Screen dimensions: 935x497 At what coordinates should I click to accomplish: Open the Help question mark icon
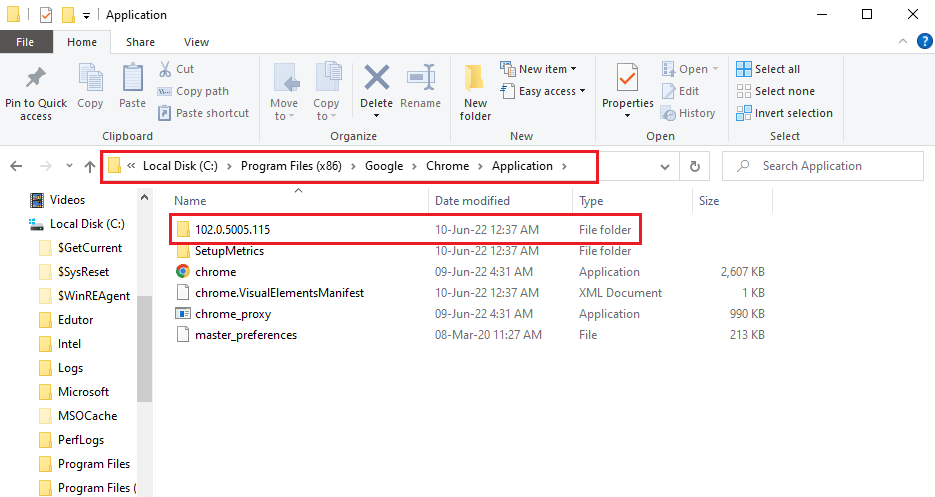click(x=924, y=41)
